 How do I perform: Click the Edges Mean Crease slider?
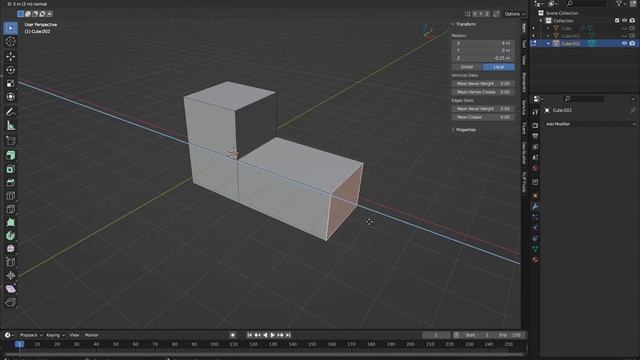point(483,117)
